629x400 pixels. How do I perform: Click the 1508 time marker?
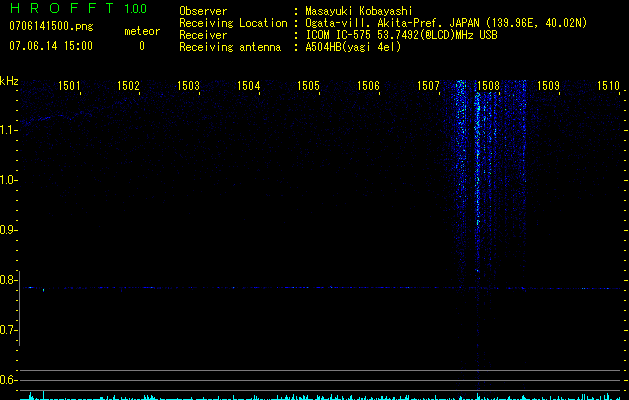coord(488,86)
